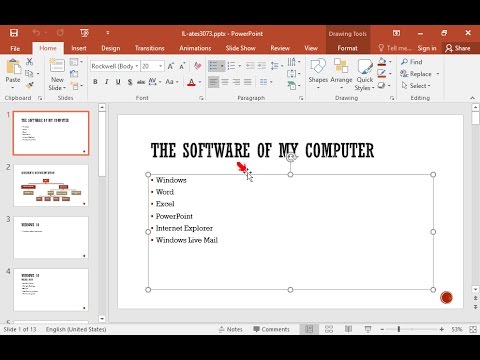Expand the Numbering dropdown arrow
Viewport: 480px width, 360px height.
pos(239,66)
